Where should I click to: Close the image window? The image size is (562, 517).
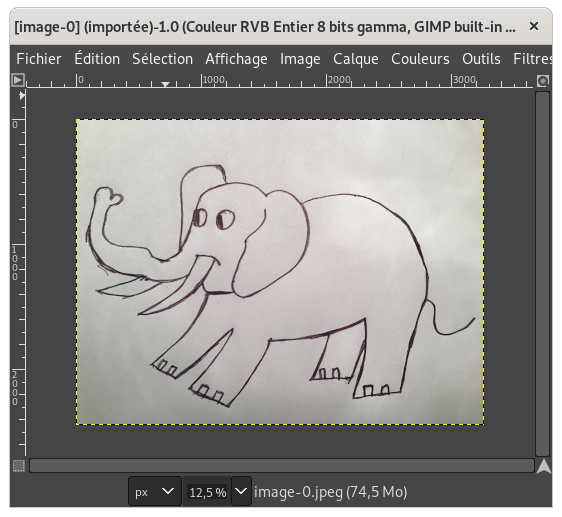point(534,26)
